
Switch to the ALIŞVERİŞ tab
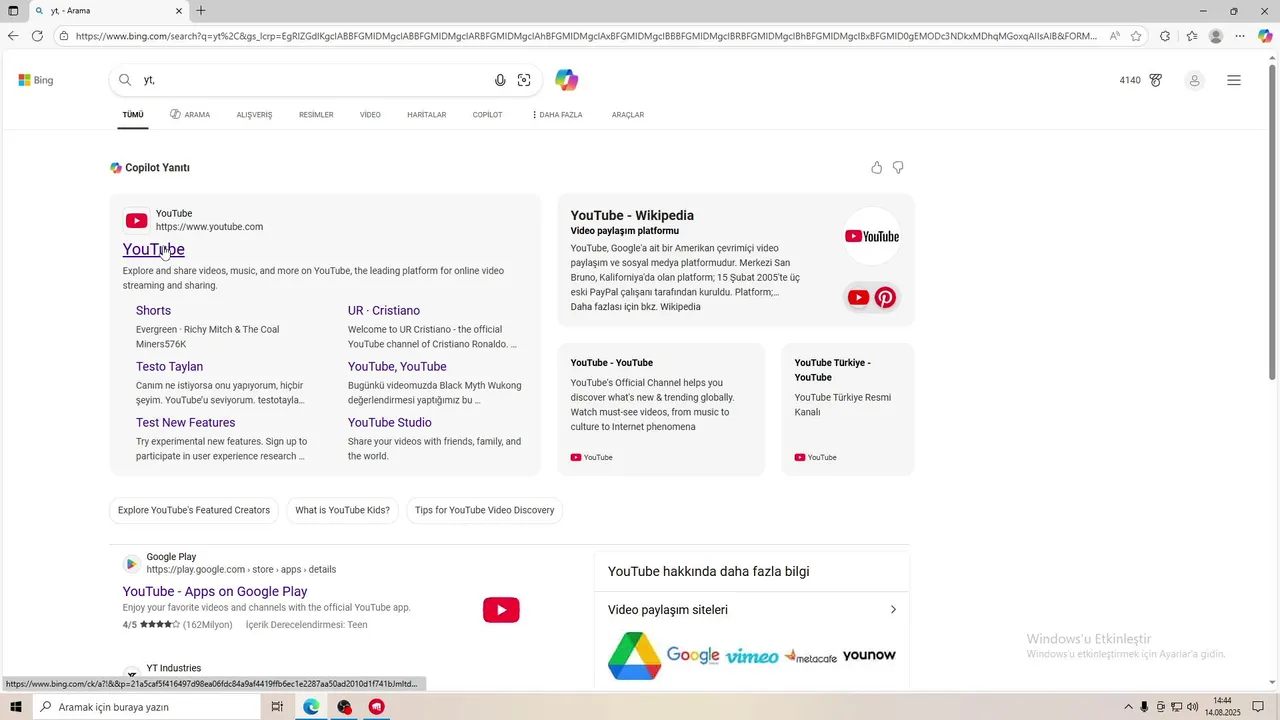pos(254,115)
